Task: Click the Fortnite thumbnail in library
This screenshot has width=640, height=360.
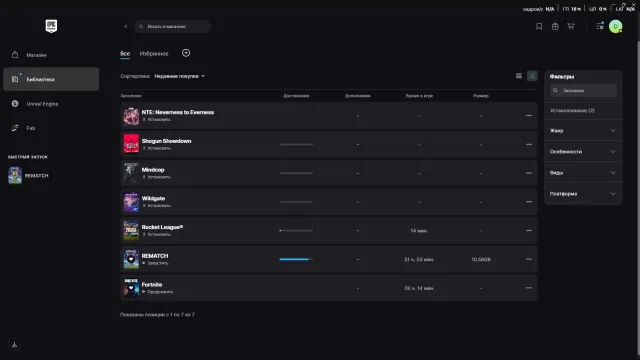Action: (x=131, y=288)
